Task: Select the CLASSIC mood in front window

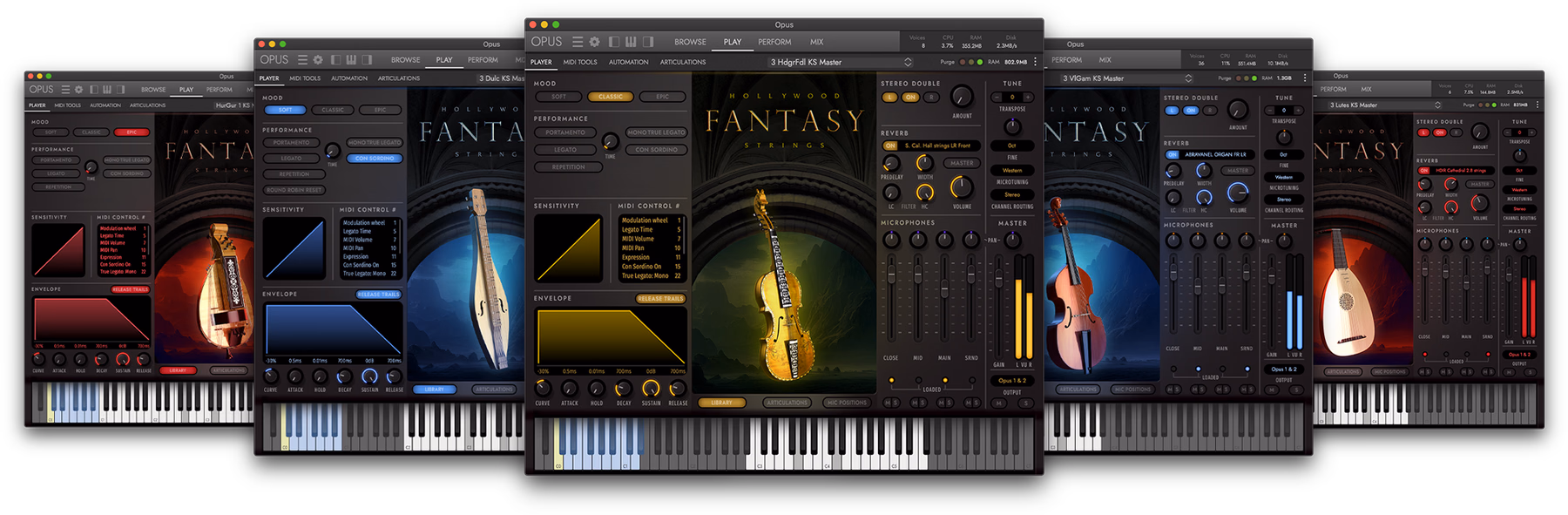Action: pyautogui.click(x=611, y=97)
